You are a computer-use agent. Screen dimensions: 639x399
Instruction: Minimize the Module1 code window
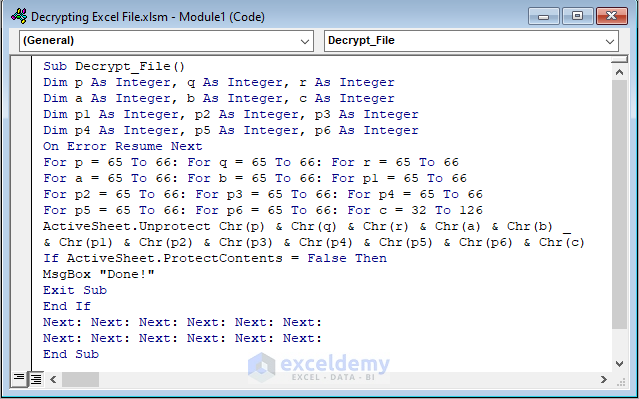click(x=544, y=16)
